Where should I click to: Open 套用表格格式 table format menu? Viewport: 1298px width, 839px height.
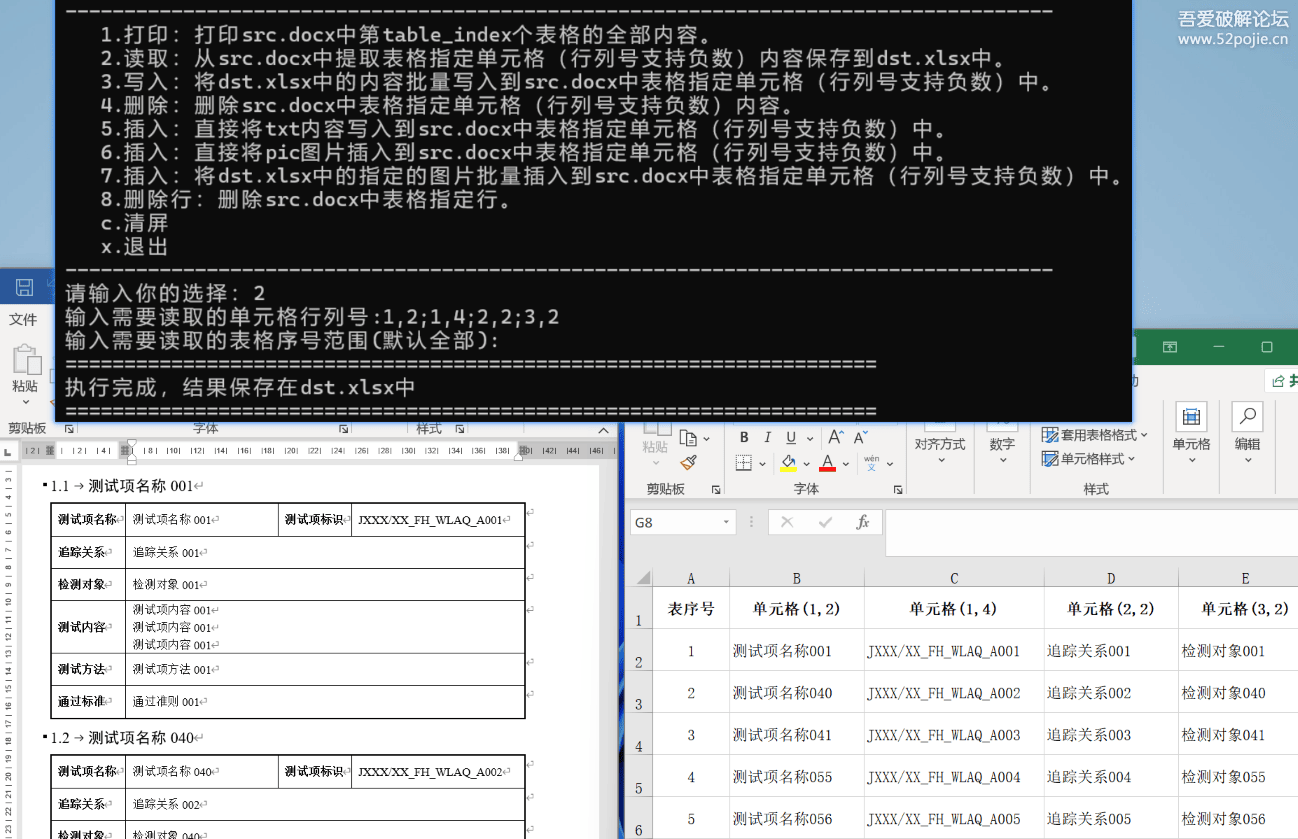click(x=1095, y=435)
